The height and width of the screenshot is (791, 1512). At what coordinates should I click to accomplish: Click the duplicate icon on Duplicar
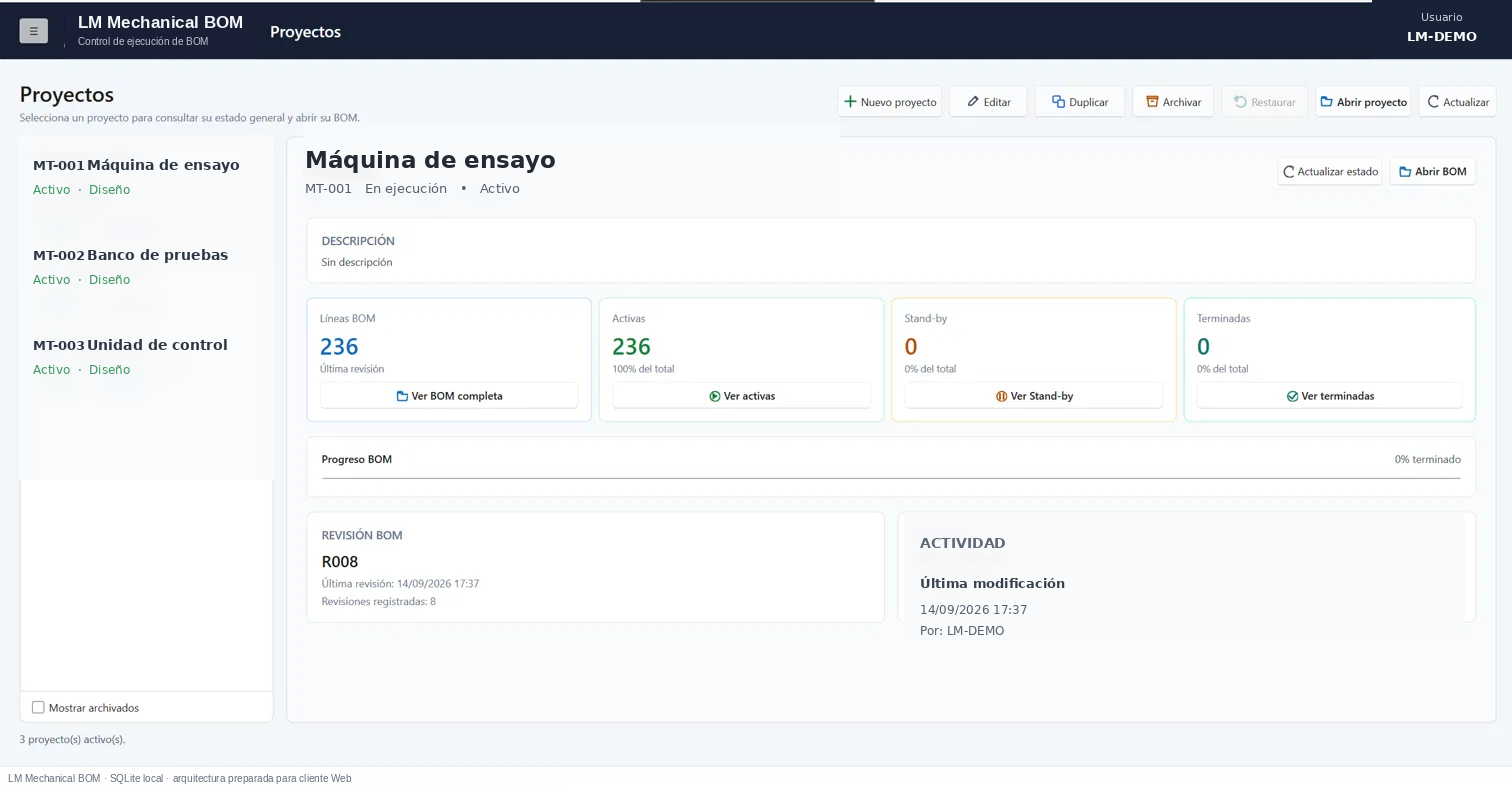[1058, 101]
